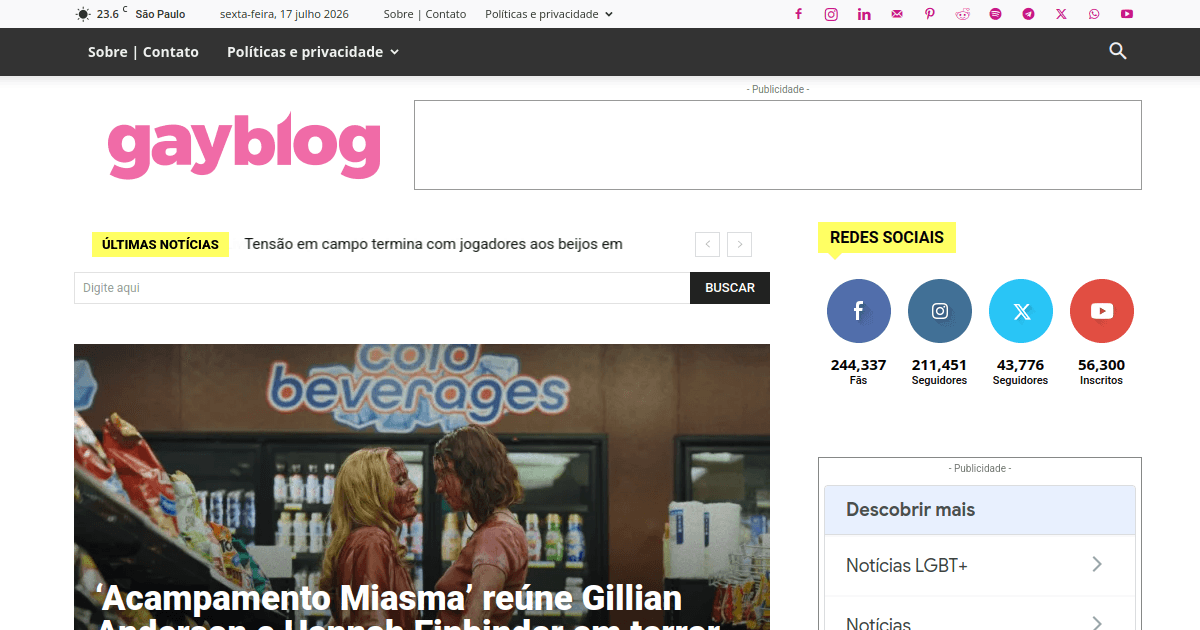Click the gayblog logo
This screenshot has width=1200, height=630.
point(244,146)
